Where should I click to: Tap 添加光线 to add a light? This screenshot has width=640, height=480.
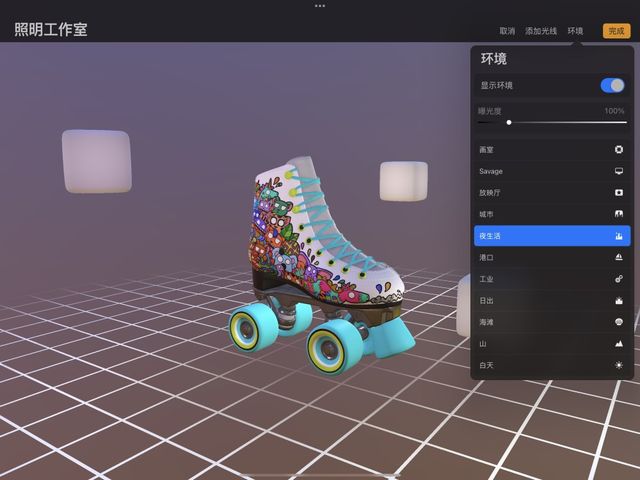click(x=541, y=31)
